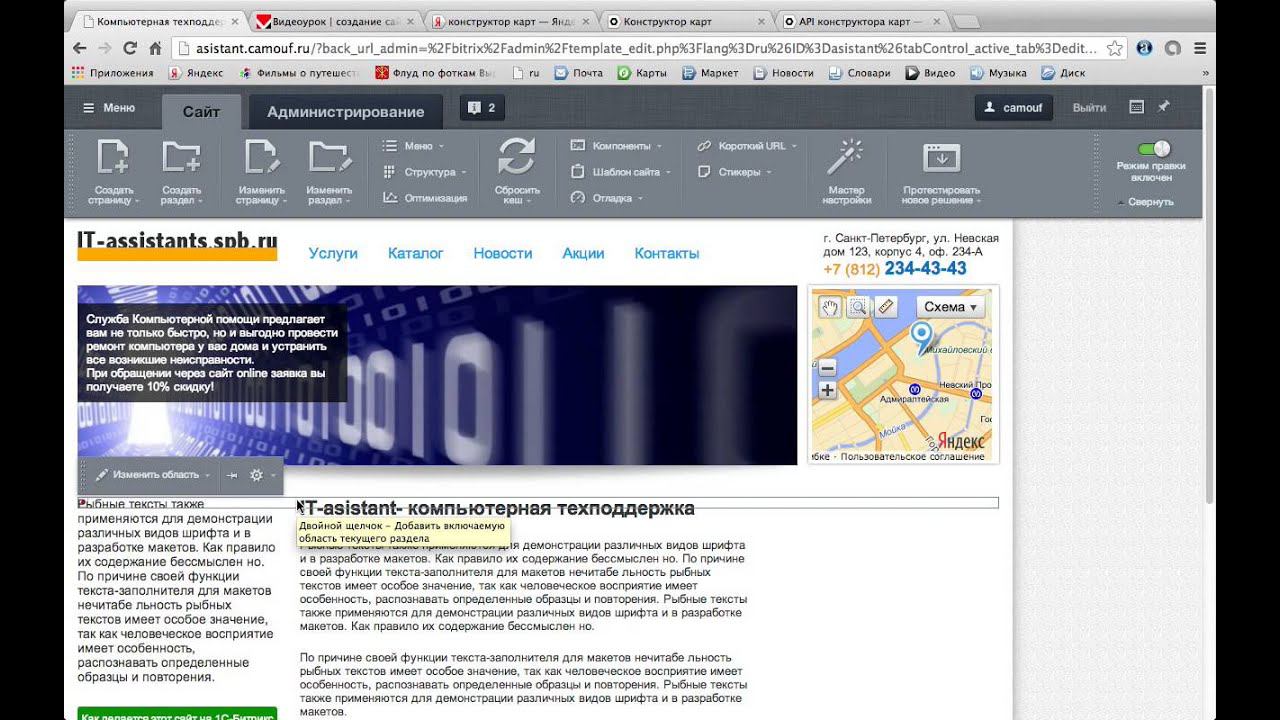Select the map ruler tool
This screenshot has height=720, width=1280.
pyautogui.click(x=886, y=307)
